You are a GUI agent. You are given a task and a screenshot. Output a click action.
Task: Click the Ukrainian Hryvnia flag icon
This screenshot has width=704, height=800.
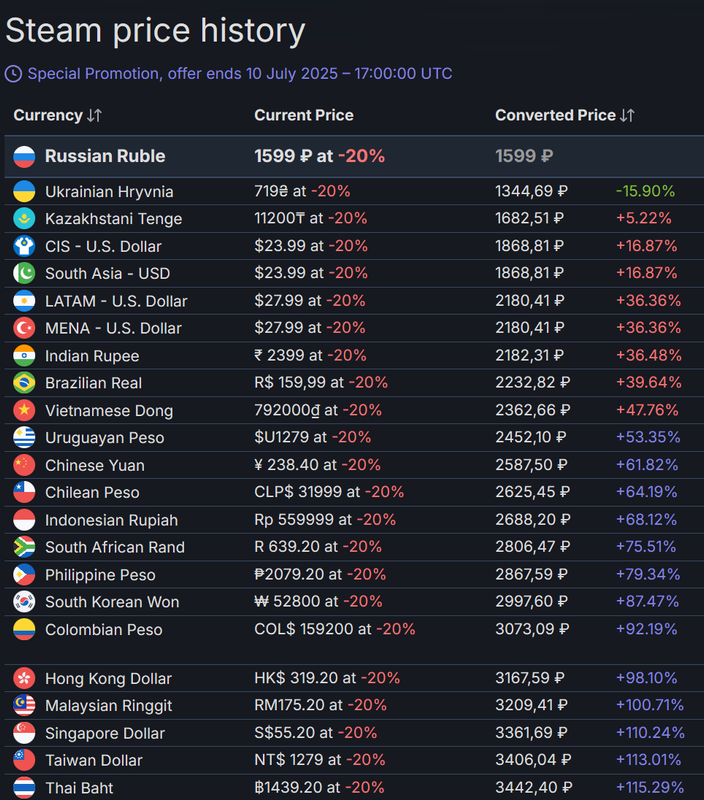[24, 191]
